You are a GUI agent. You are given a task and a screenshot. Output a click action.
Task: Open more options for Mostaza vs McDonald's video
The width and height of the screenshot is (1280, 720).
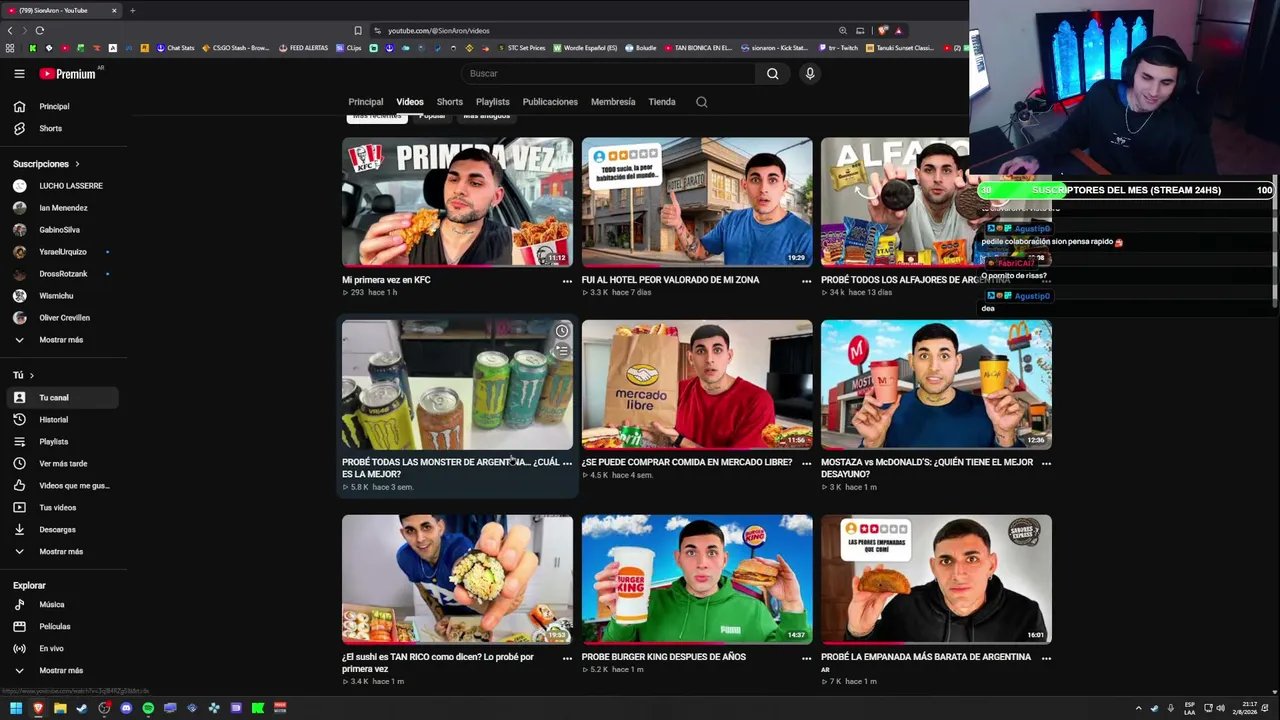tap(1046, 463)
